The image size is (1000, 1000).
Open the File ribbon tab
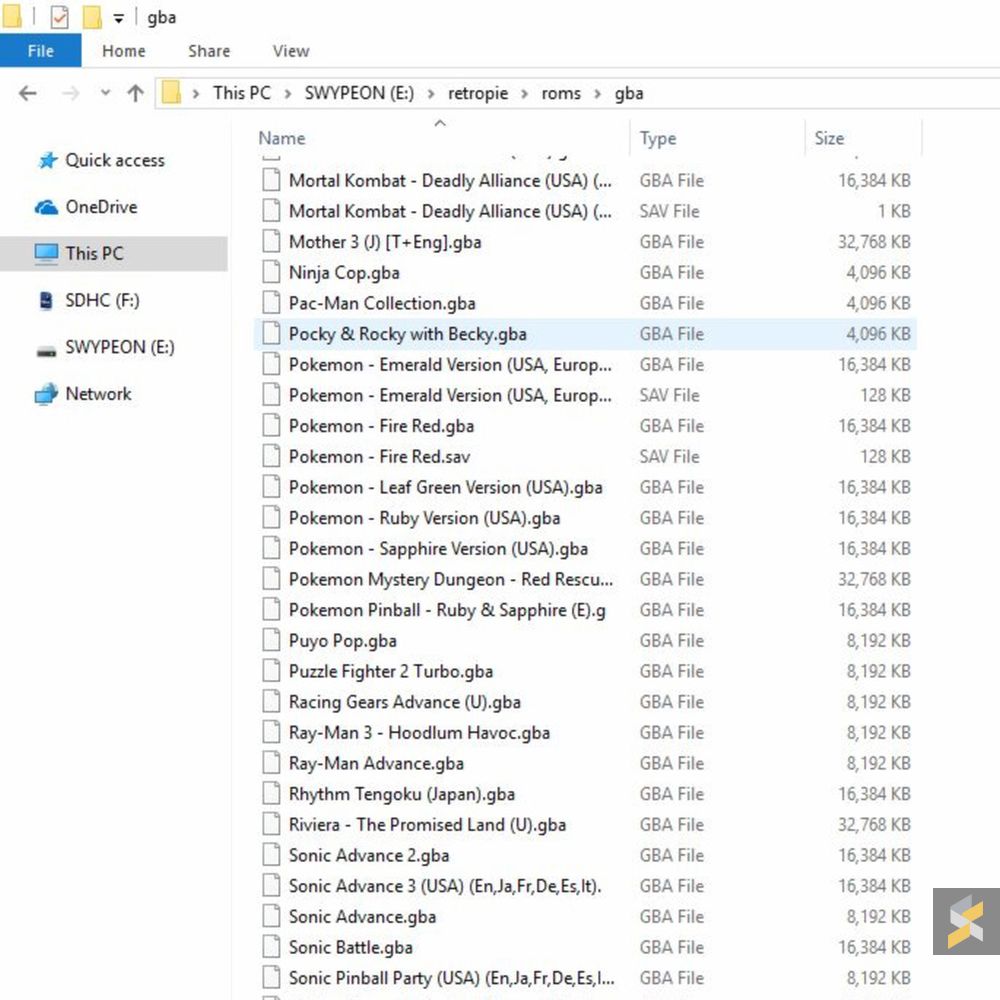pyautogui.click(x=40, y=51)
